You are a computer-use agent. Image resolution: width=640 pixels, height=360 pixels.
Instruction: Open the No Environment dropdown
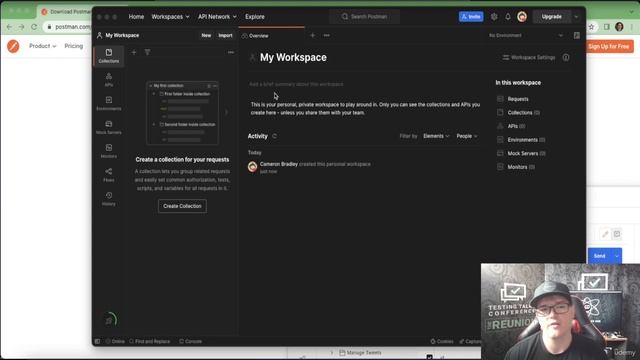[x=525, y=36]
